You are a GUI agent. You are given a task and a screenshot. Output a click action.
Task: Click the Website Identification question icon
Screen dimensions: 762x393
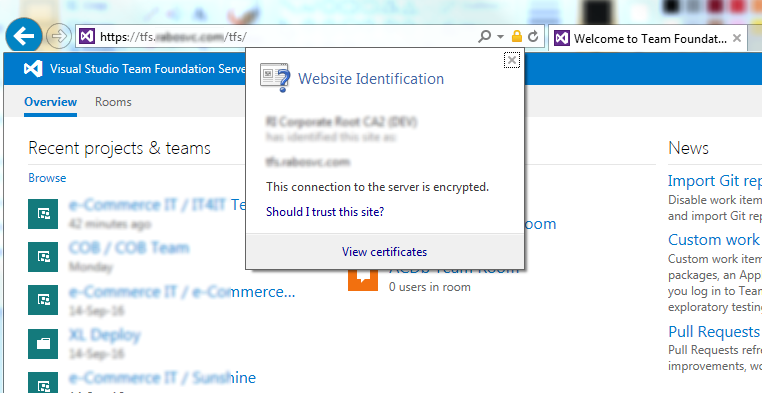275,77
